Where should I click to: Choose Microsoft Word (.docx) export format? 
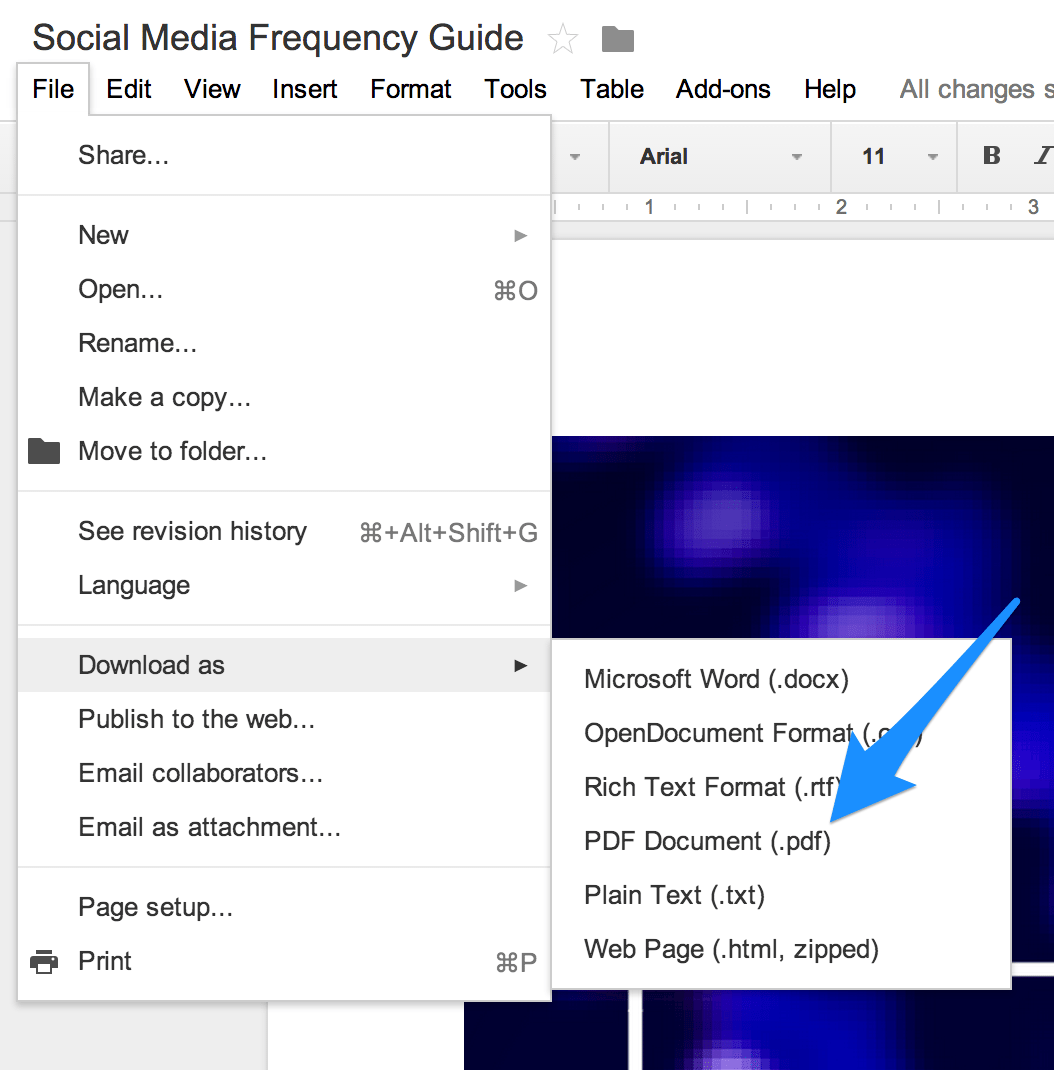716,679
